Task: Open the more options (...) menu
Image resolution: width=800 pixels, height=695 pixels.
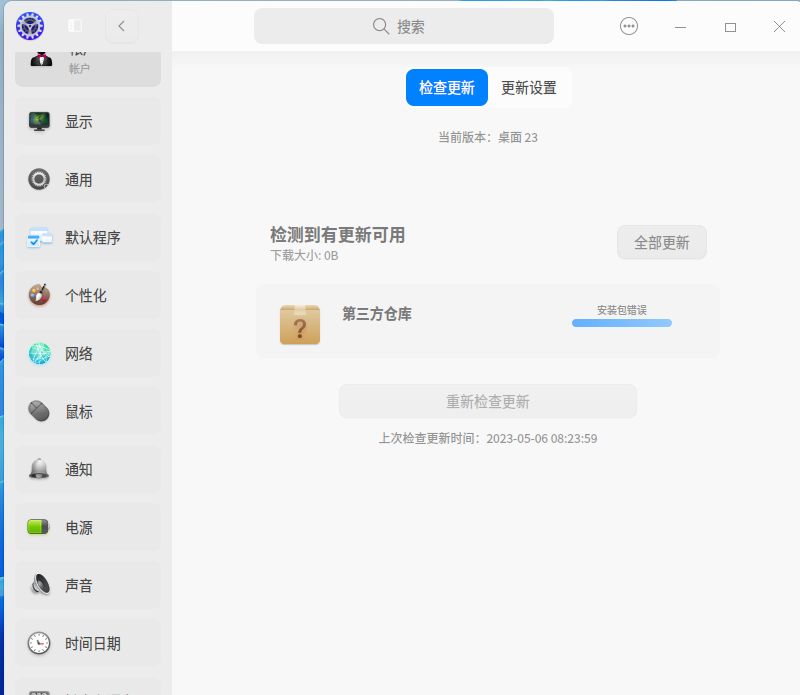Action: point(628,26)
